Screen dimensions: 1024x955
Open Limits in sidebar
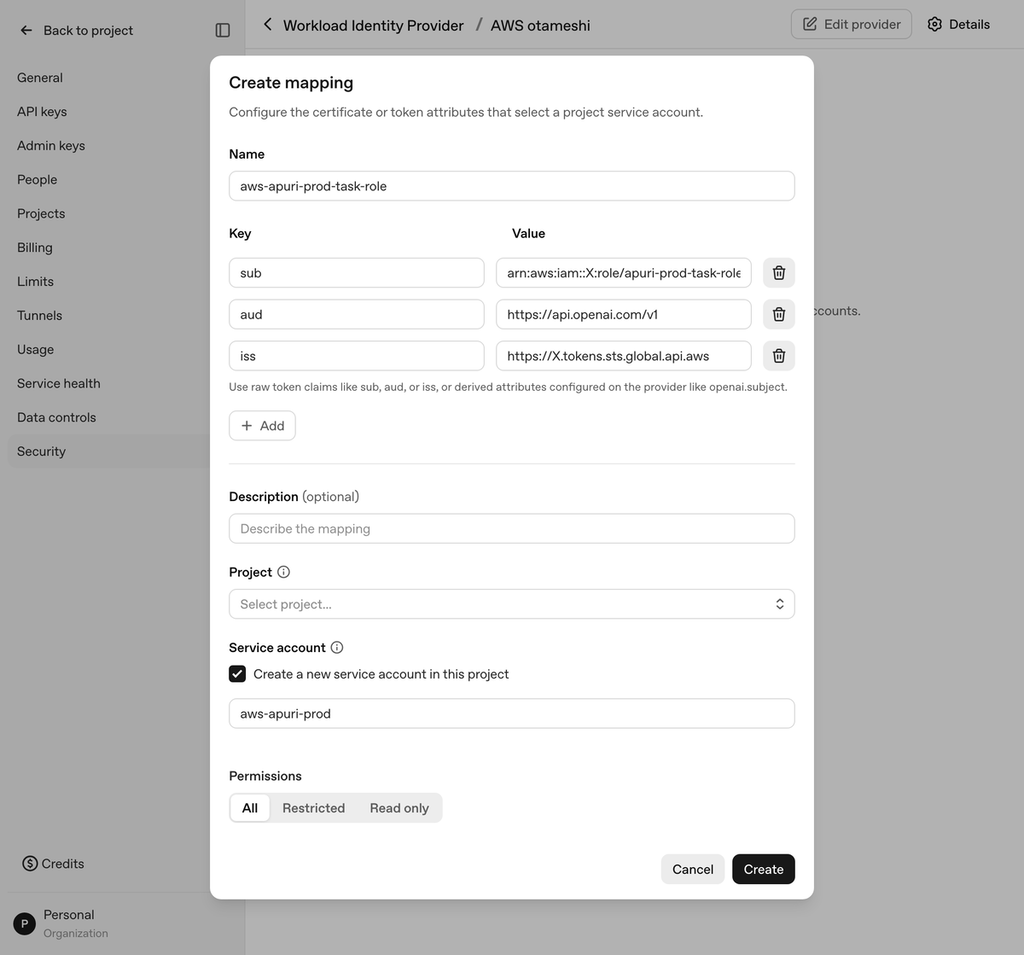pyautogui.click(x=35, y=282)
